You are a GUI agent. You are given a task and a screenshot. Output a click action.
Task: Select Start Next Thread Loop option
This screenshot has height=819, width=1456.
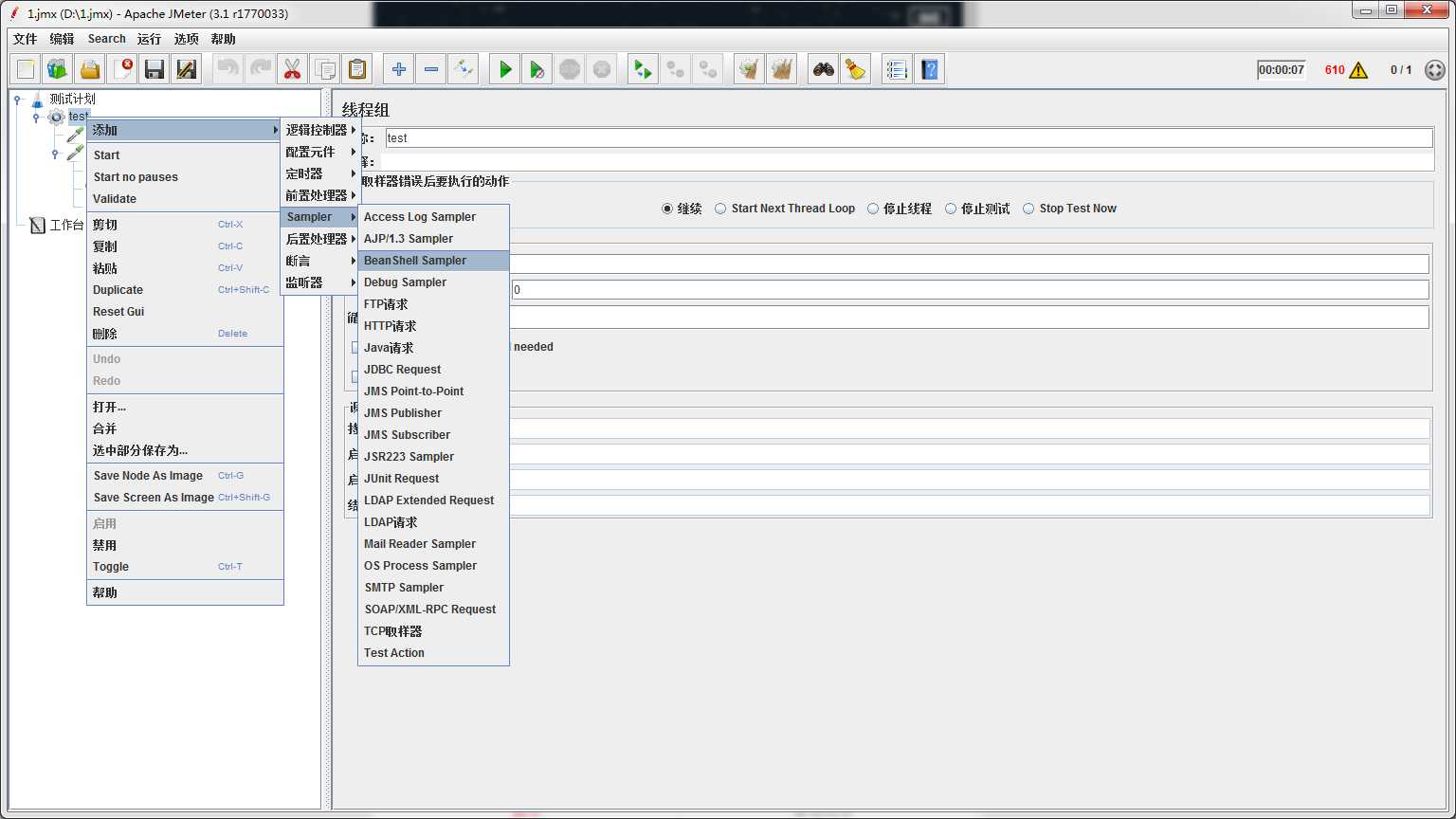point(785,209)
